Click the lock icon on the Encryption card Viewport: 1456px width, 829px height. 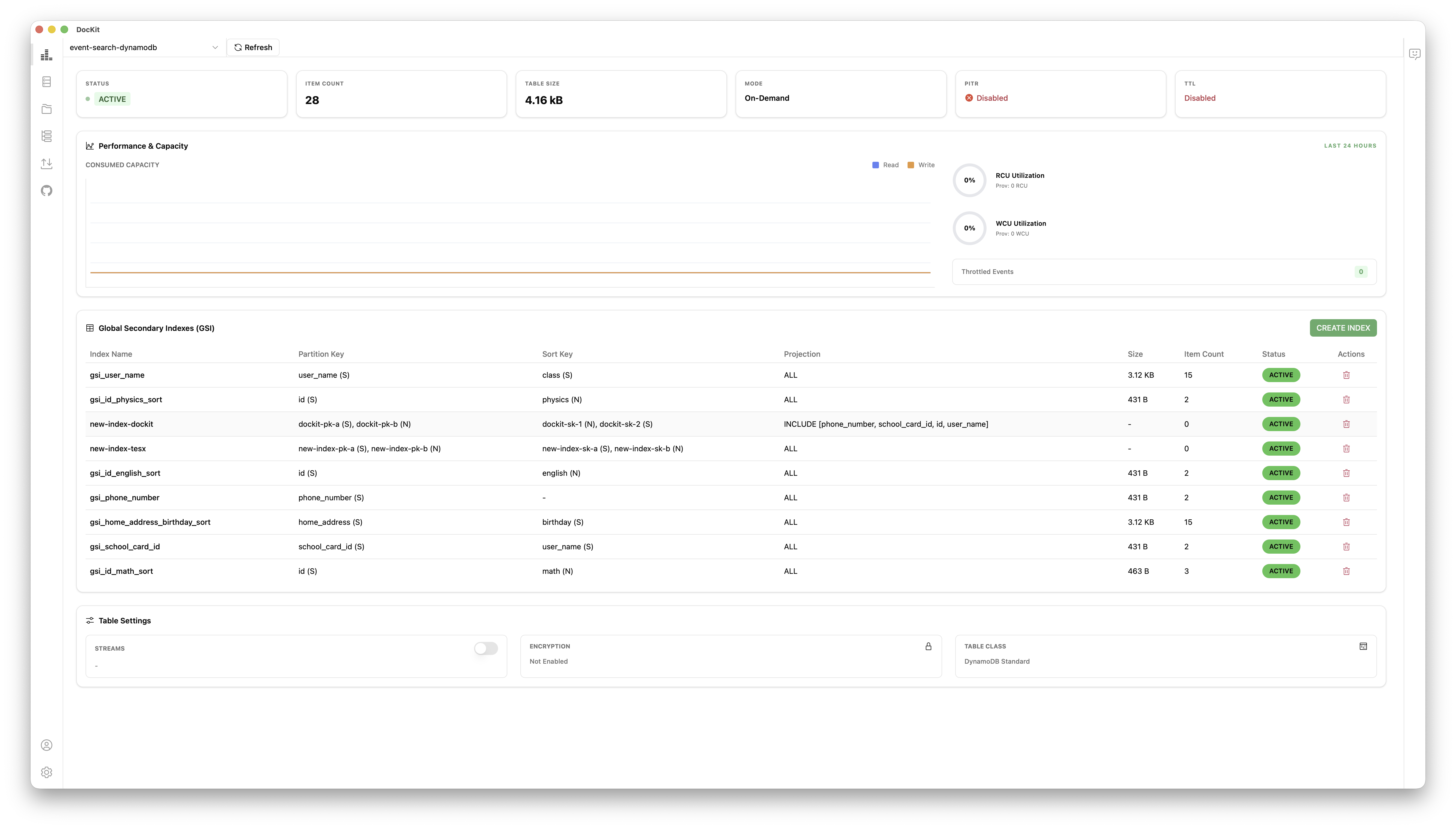(928, 646)
